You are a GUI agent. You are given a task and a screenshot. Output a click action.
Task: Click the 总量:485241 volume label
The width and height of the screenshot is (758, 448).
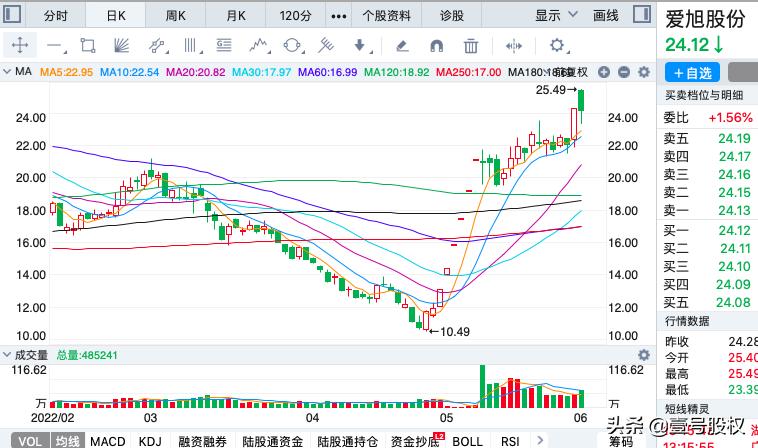pyautogui.click(x=87, y=355)
